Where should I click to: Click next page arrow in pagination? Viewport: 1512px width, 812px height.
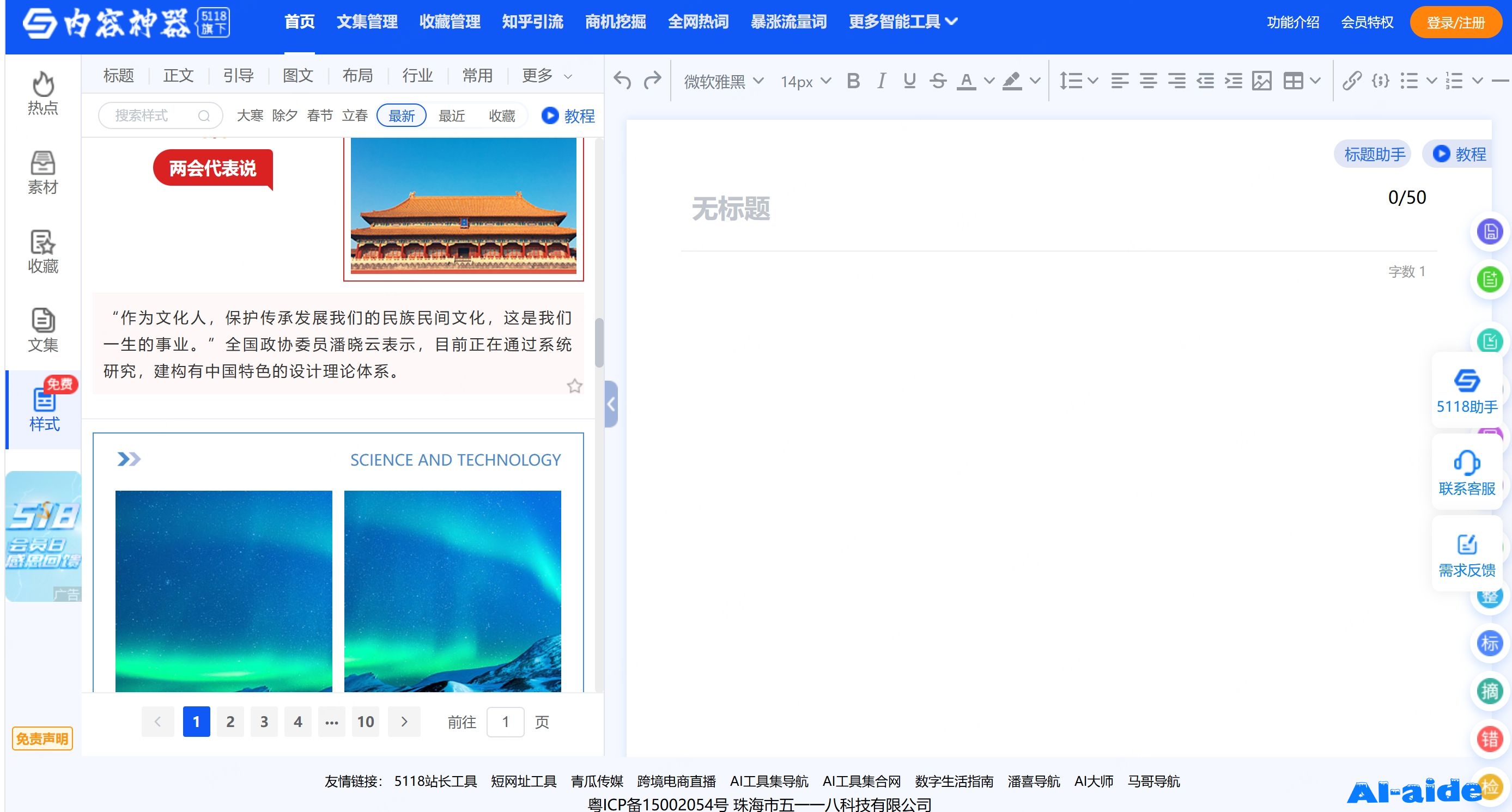click(x=404, y=722)
